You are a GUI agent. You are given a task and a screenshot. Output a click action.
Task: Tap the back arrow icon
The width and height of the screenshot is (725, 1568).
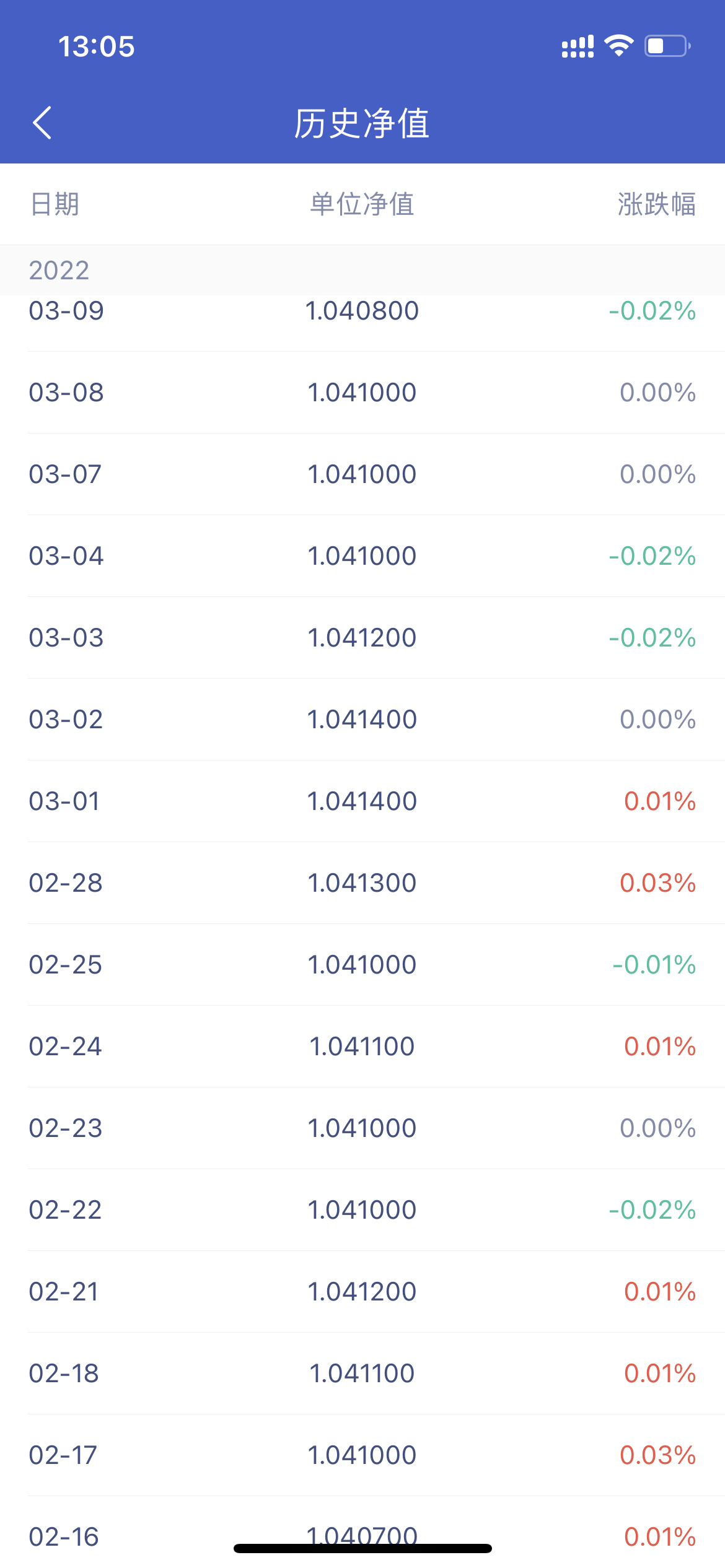[x=42, y=123]
